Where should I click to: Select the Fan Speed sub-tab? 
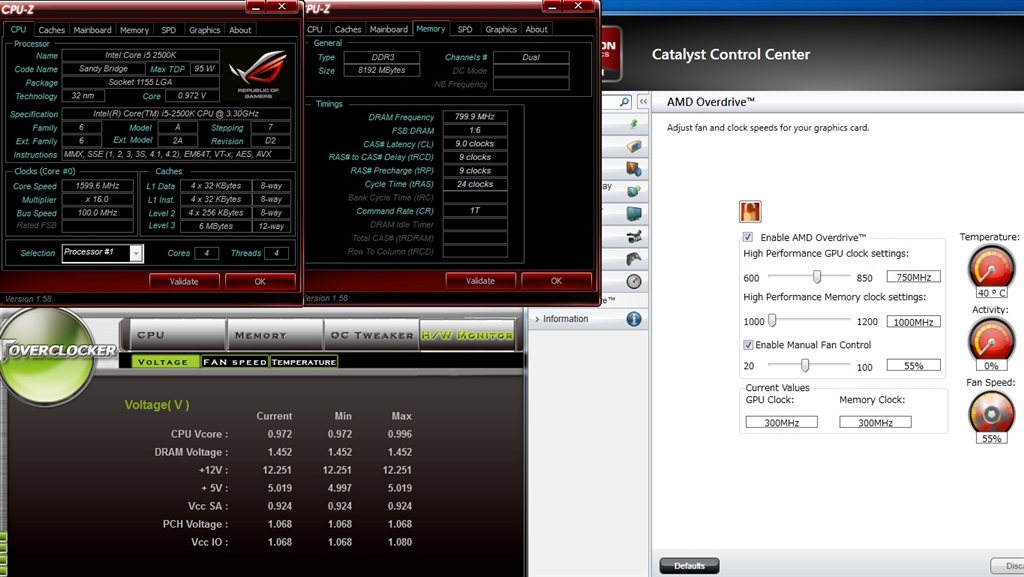(x=234, y=362)
